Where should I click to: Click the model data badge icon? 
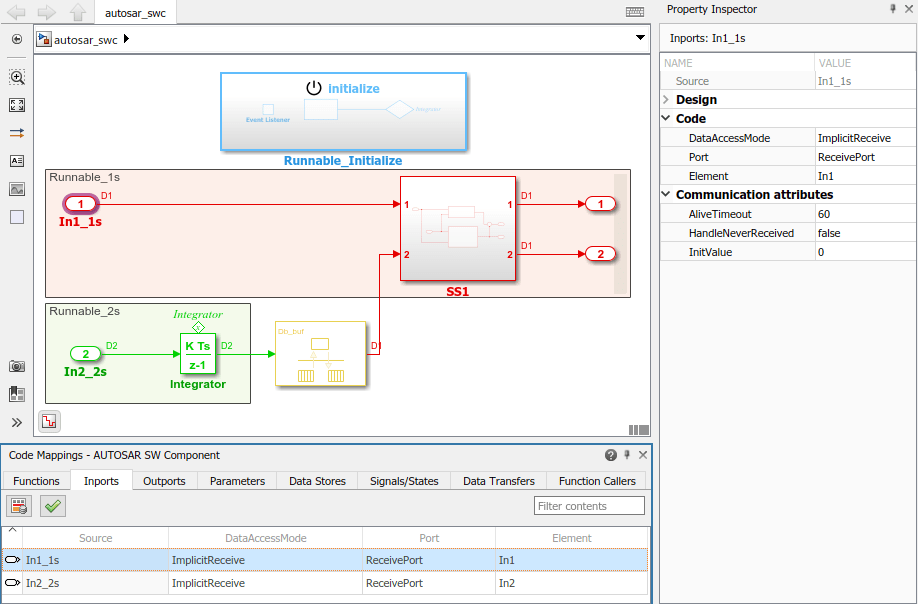click(x=49, y=421)
